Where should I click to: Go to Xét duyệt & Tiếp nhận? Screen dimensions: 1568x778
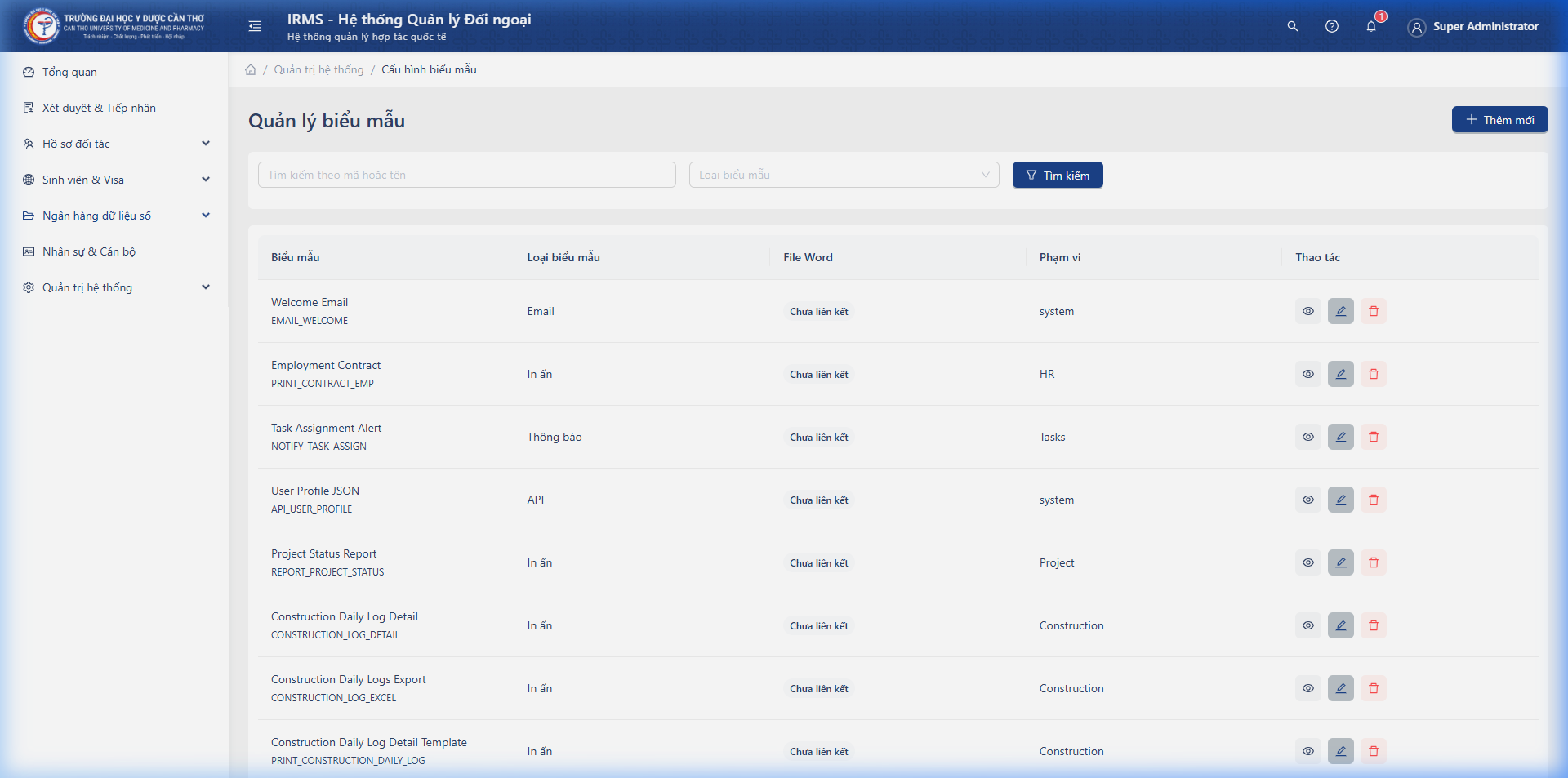point(99,108)
